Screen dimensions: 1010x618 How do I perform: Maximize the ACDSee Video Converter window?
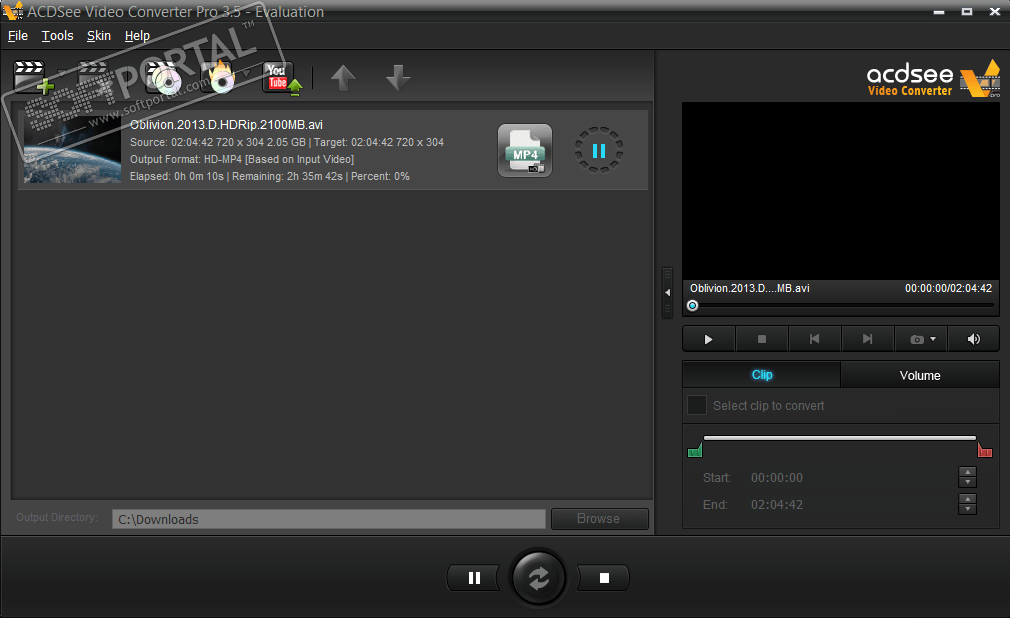pyautogui.click(x=967, y=12)
